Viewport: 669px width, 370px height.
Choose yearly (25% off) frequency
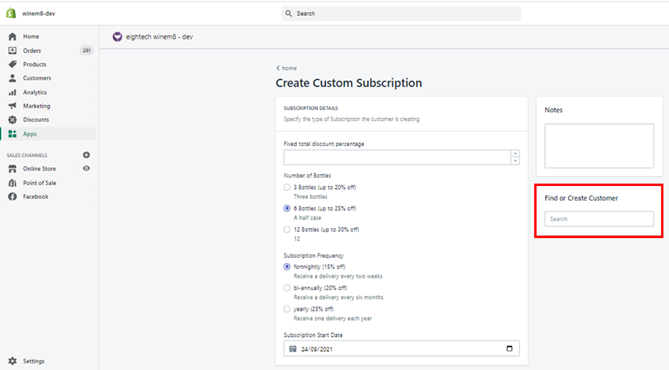coord(287,309)
